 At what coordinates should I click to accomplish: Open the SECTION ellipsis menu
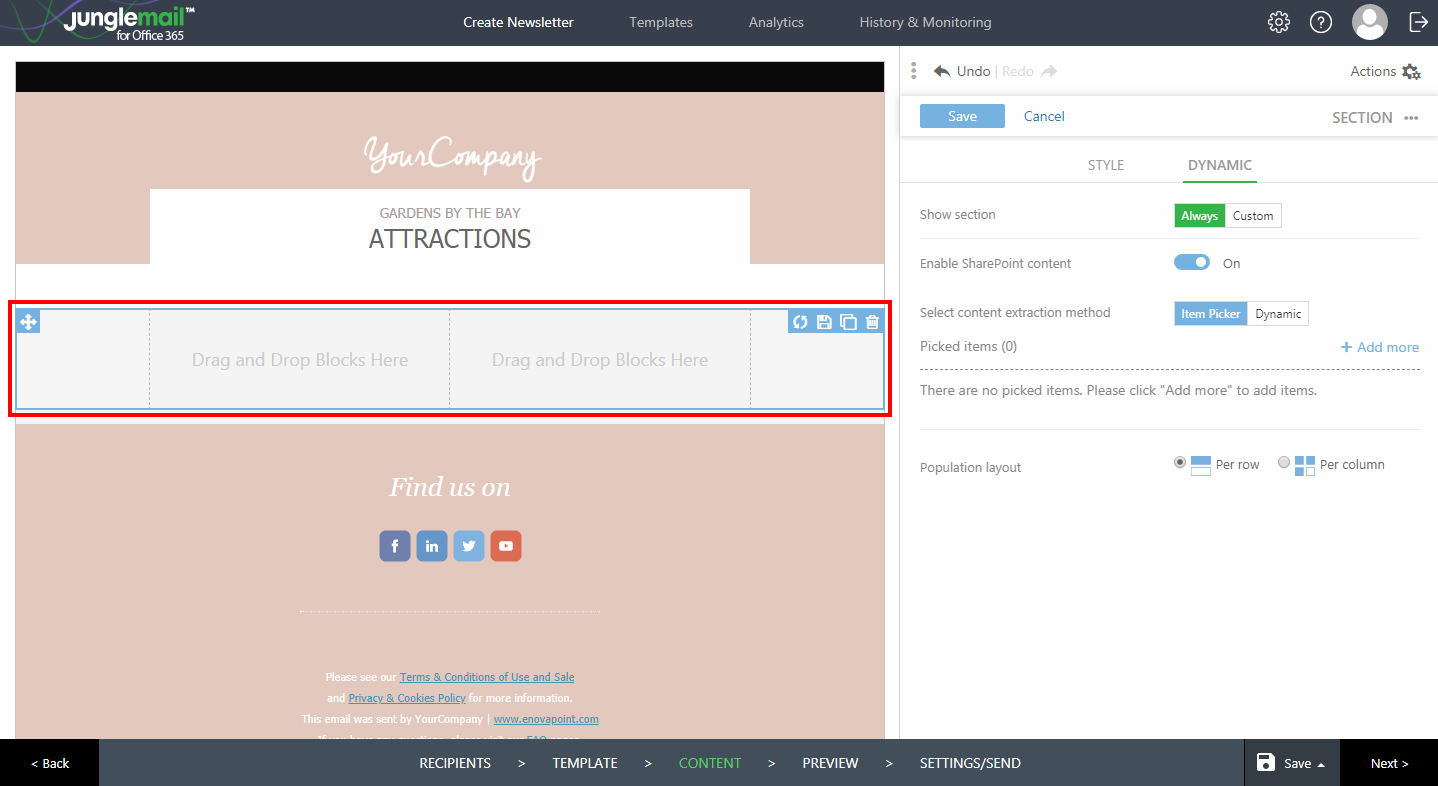(1411, 117)
